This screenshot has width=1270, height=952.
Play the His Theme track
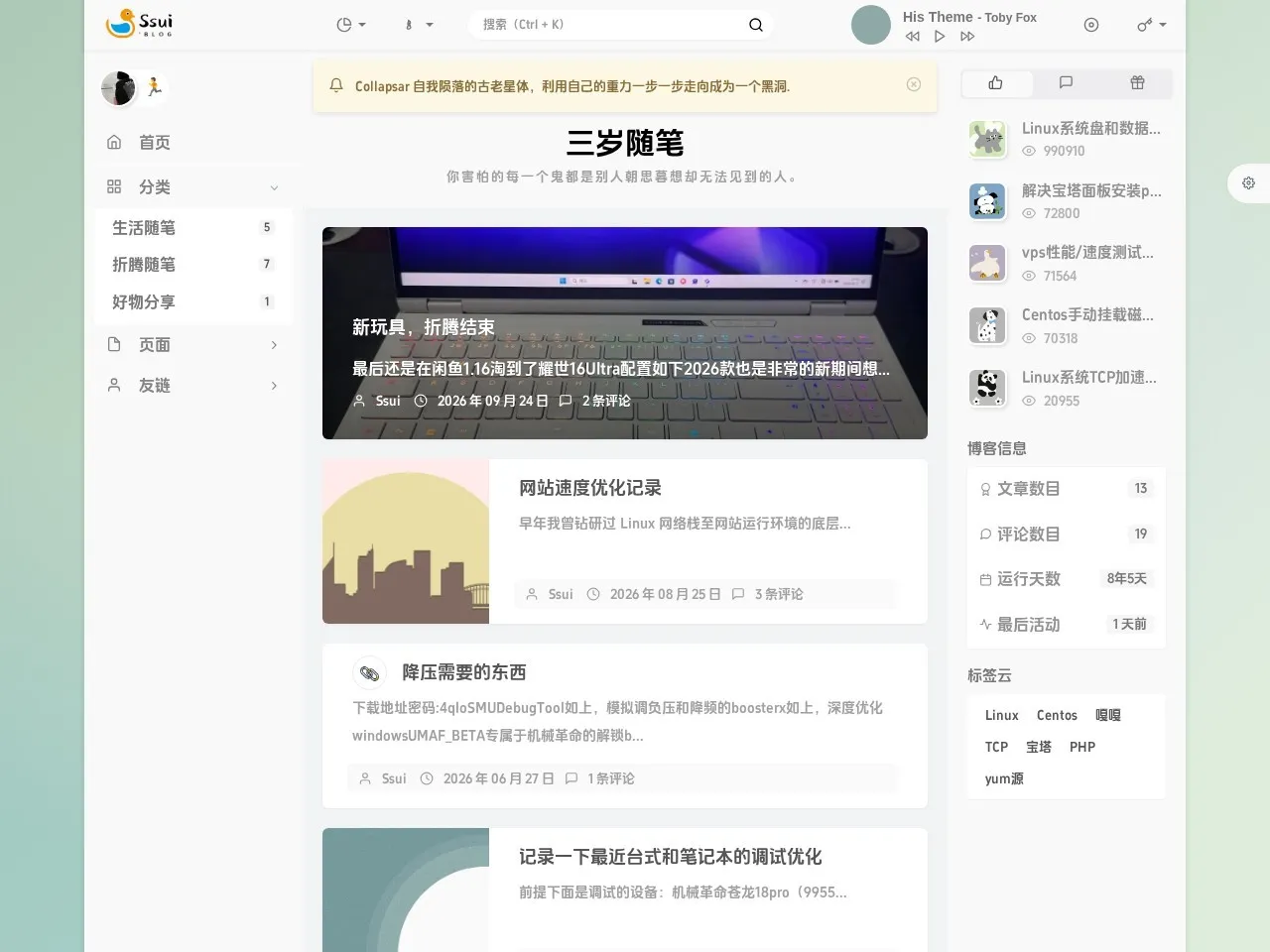click(940, 37)
